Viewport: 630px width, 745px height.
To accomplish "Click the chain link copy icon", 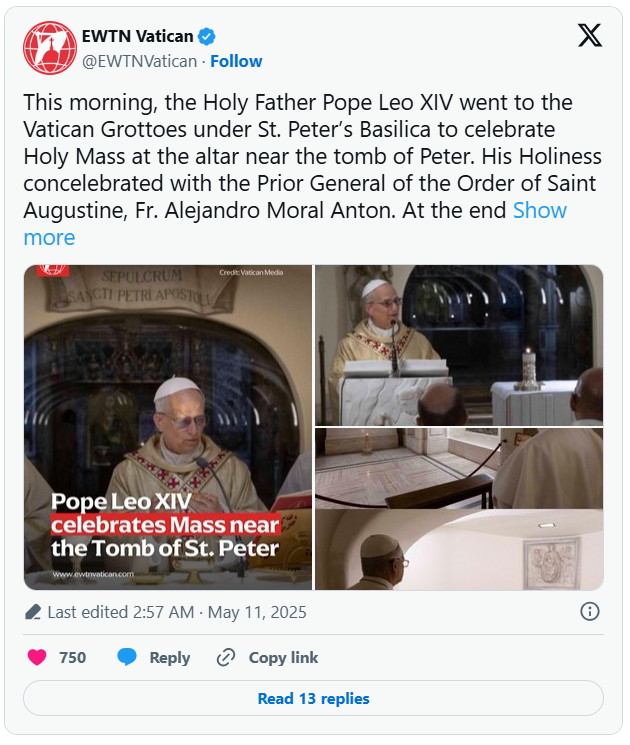I will coord(226,657).
